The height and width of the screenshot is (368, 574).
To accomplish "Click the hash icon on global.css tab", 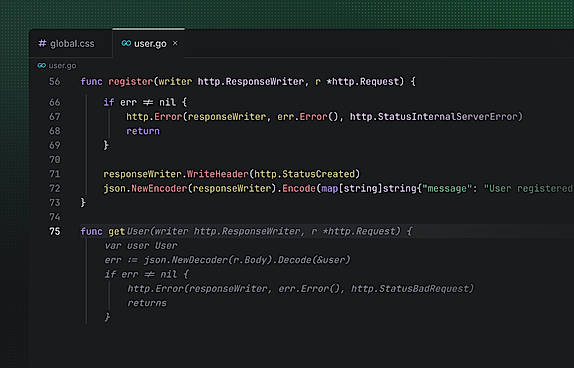I will [x=42, y=44].
